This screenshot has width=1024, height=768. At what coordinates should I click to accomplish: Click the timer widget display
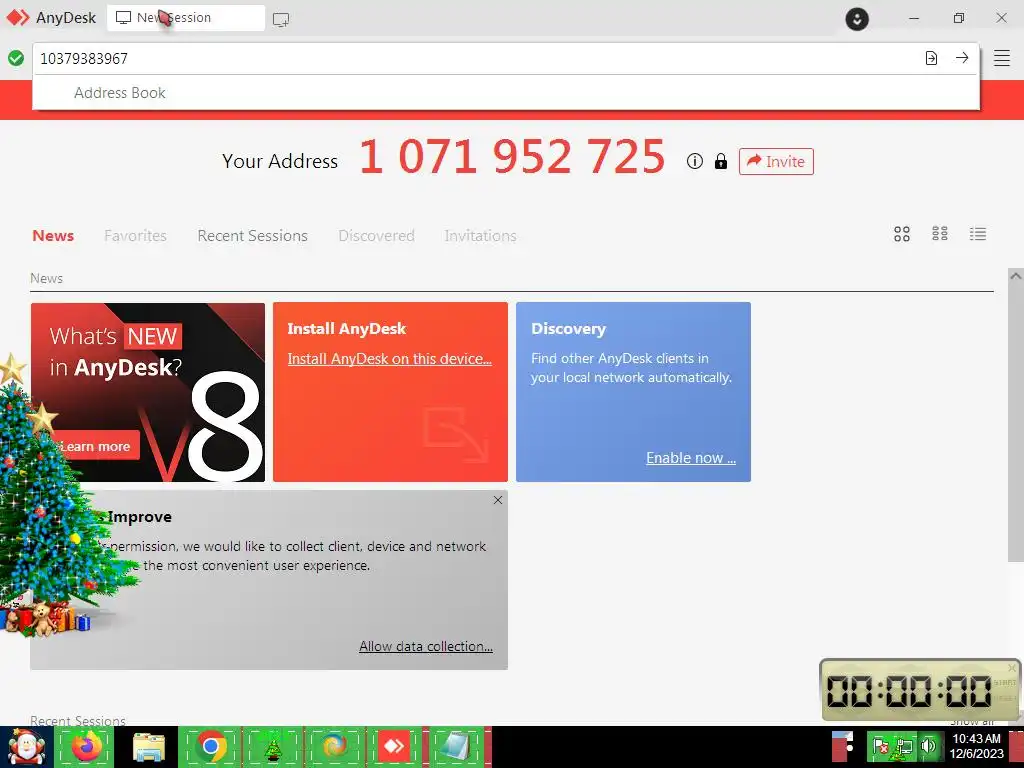(908, 691)
